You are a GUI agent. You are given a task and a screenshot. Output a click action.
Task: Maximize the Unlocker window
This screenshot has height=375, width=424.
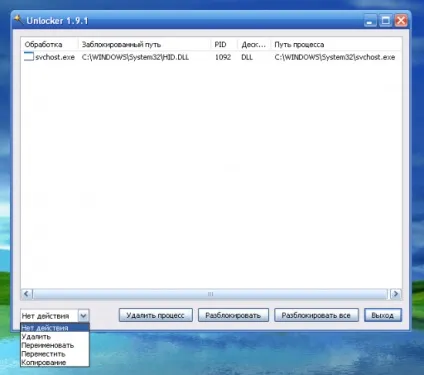386,21
